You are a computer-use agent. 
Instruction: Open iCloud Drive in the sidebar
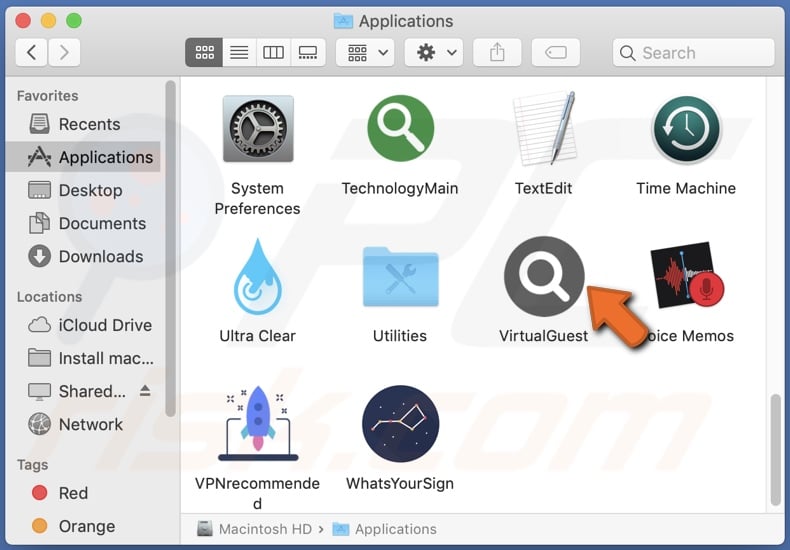pos(83,325)
